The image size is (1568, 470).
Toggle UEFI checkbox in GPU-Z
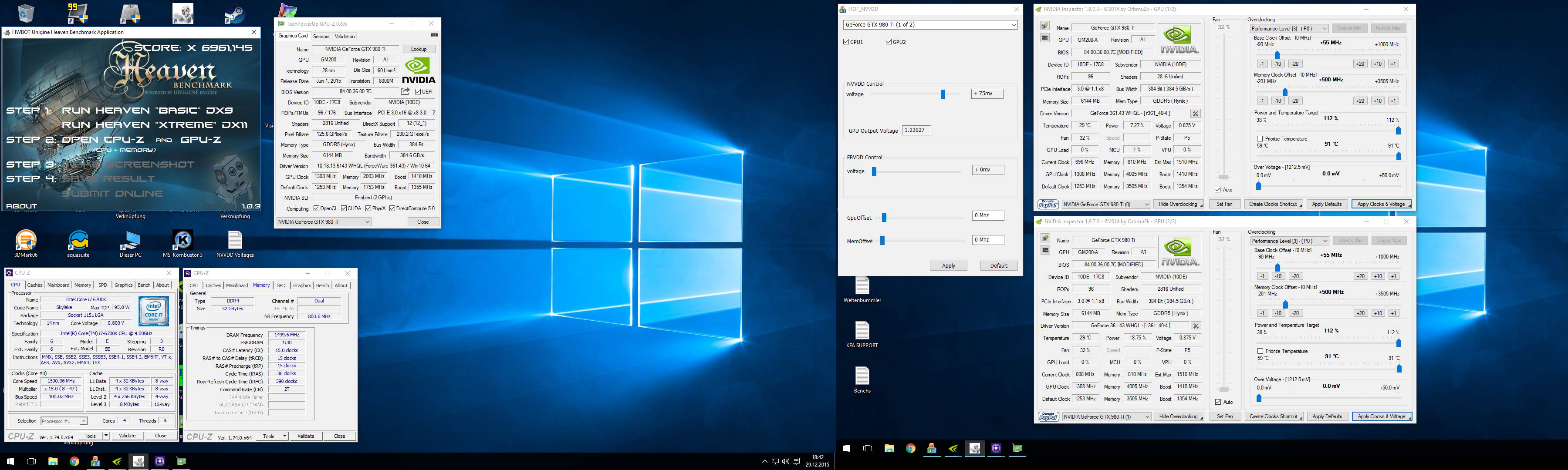pos(418,92)
